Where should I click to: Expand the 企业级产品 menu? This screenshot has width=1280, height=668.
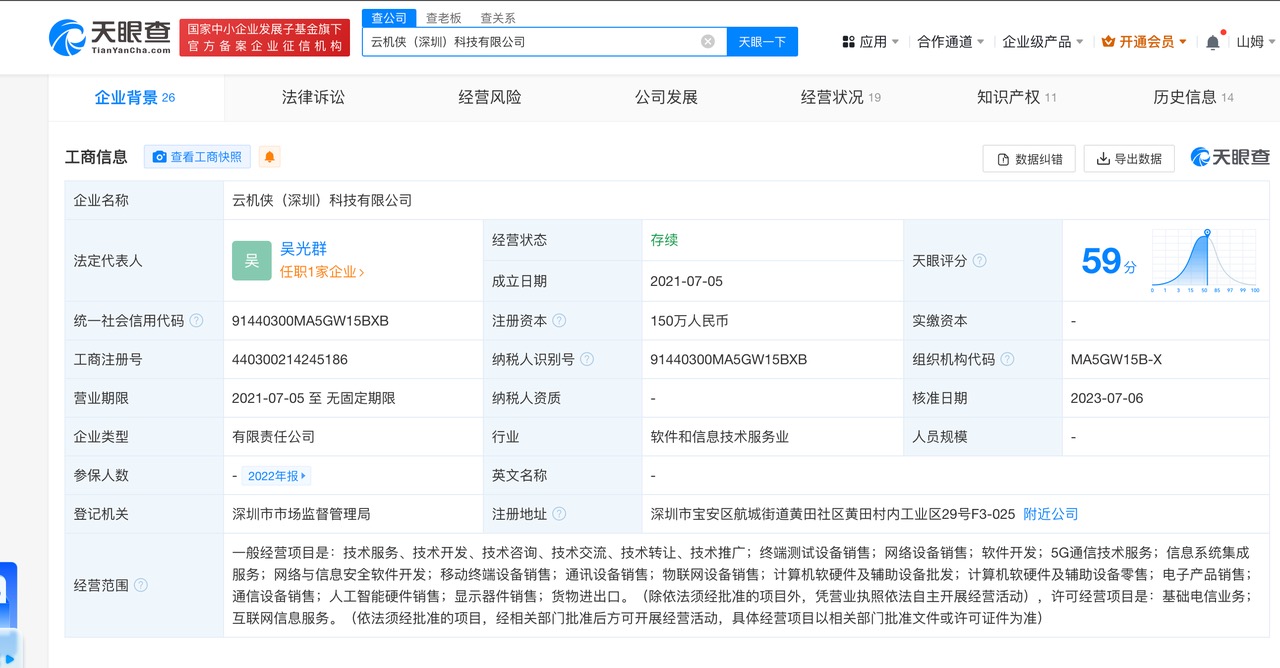coord(1043,42)
